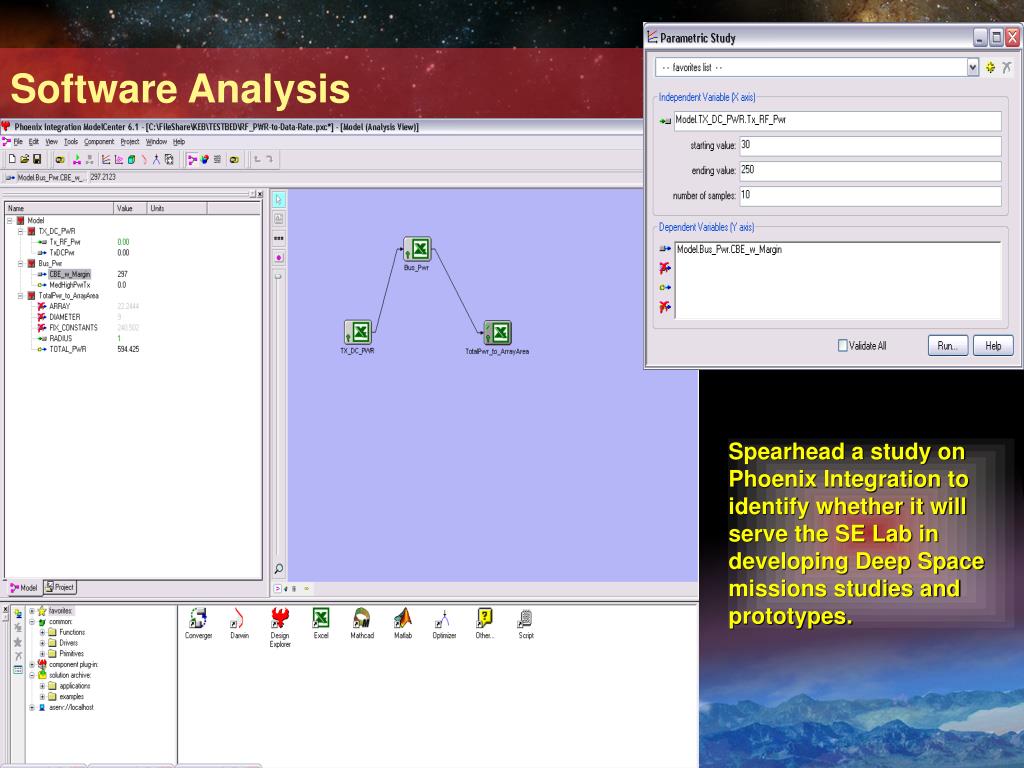Select the TotalPwr_to_ArrayArea node on the canvas
Screen dimensions: 1024x768
pos(498,333)
